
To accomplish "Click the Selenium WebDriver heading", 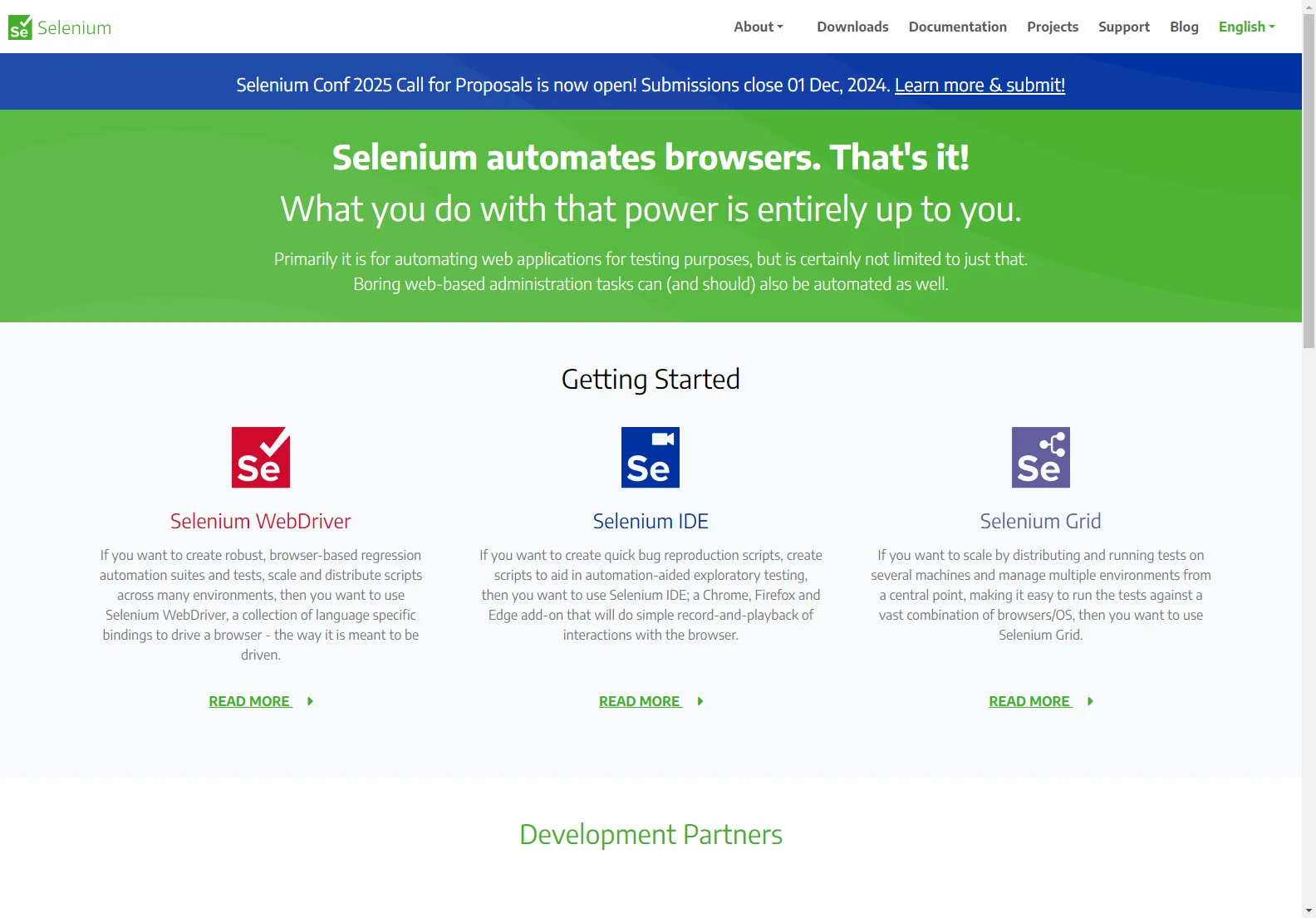I will pos(261,521).
